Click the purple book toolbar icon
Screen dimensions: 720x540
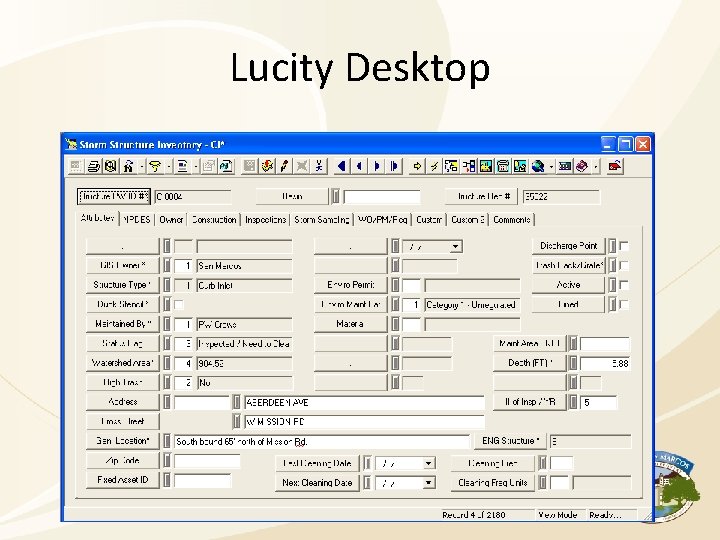[582, 166]
